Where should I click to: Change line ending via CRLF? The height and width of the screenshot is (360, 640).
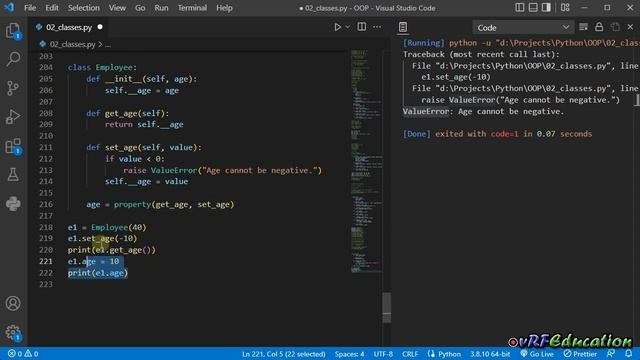point(410,354)
